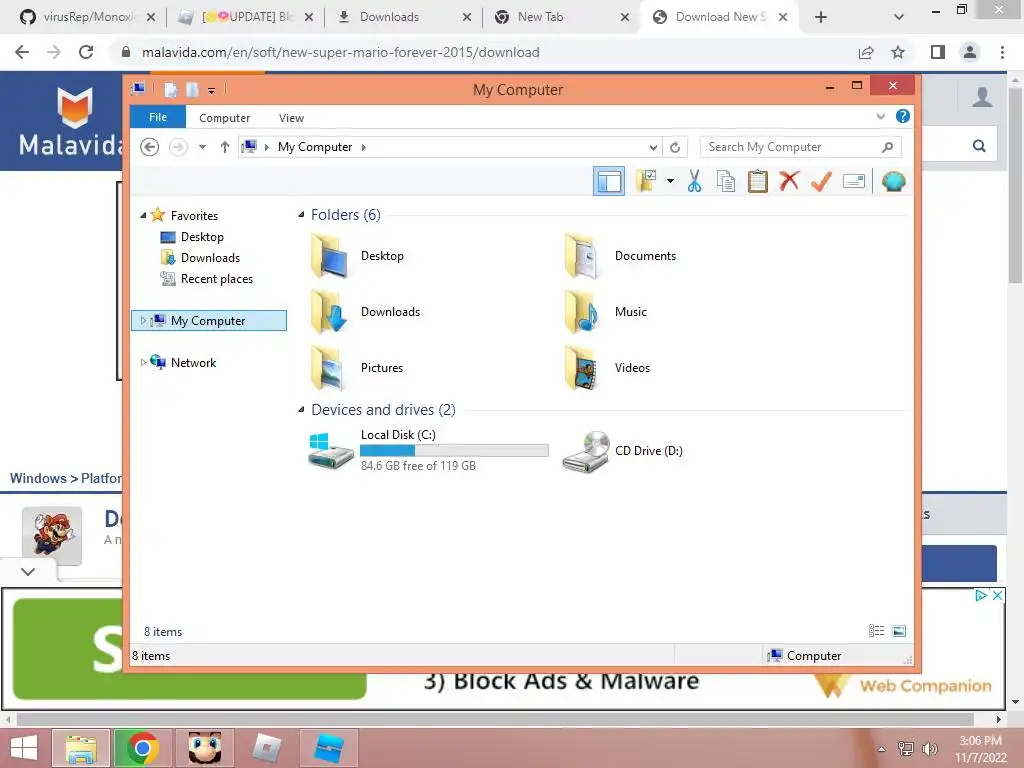
Task: Open the File ribbon tab
Action: click(158, 118)
